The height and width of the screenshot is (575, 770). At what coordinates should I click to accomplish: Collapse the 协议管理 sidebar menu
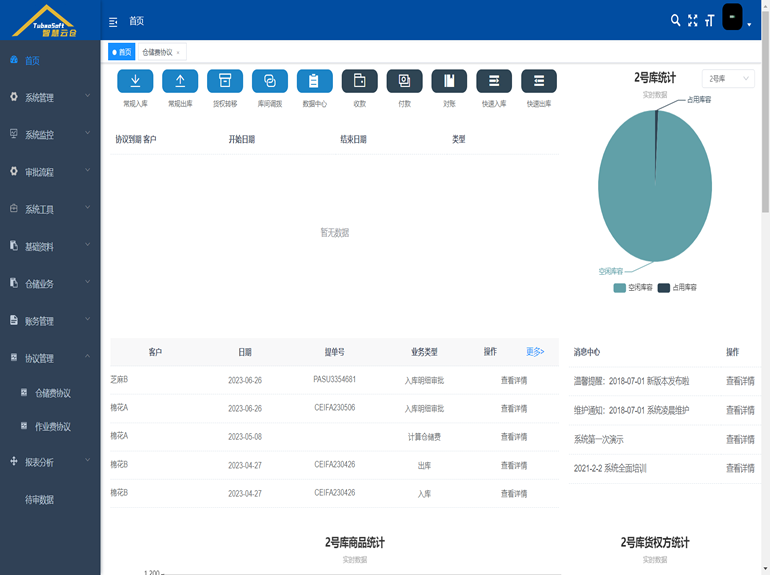[x=50, y=358]
